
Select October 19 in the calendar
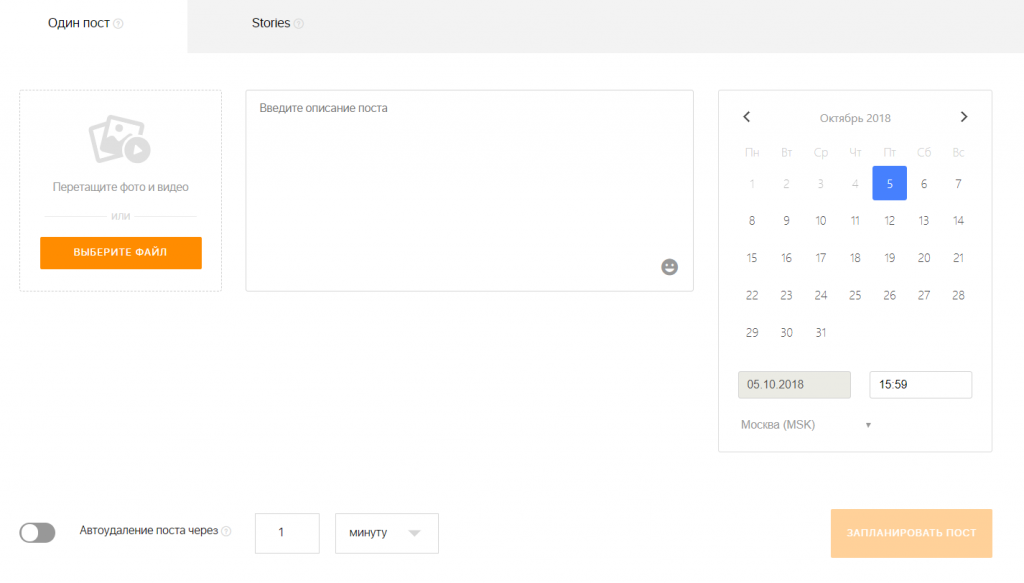(x=889, y=258)
